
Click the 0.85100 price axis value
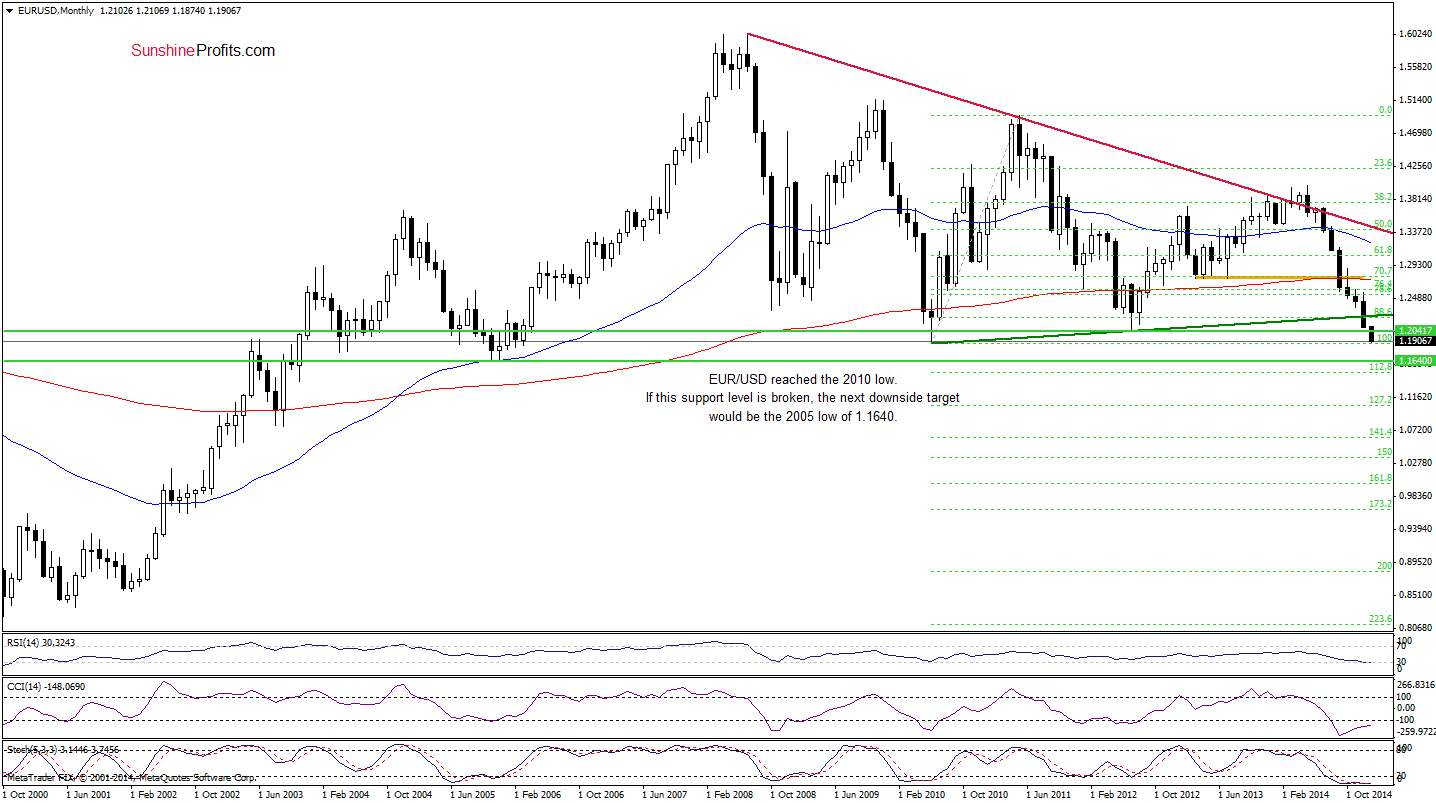(x=1414, y=594)
